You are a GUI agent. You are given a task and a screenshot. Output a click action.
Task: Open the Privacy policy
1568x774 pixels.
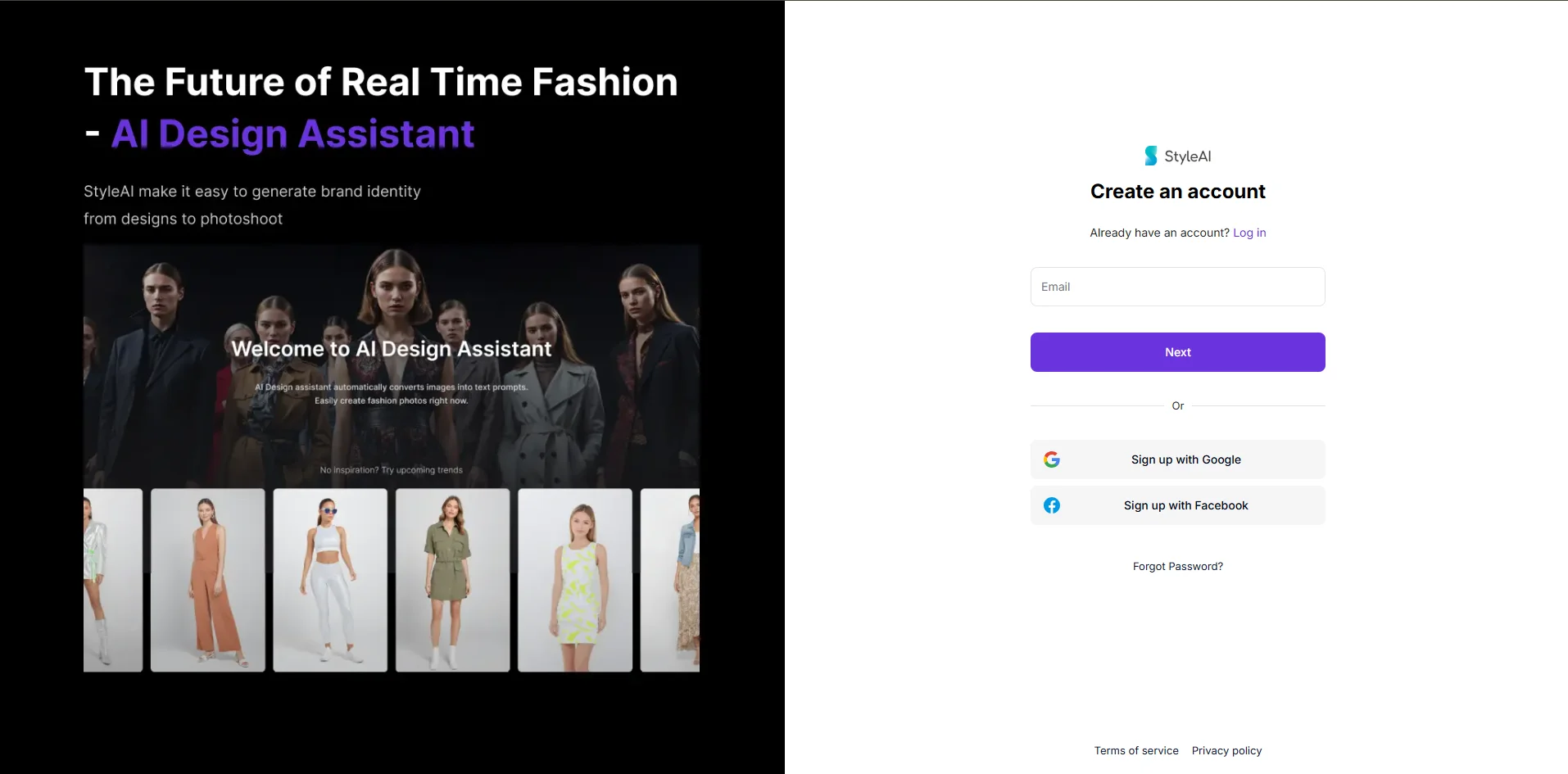pyautogui.click(x=1226, y=750)
